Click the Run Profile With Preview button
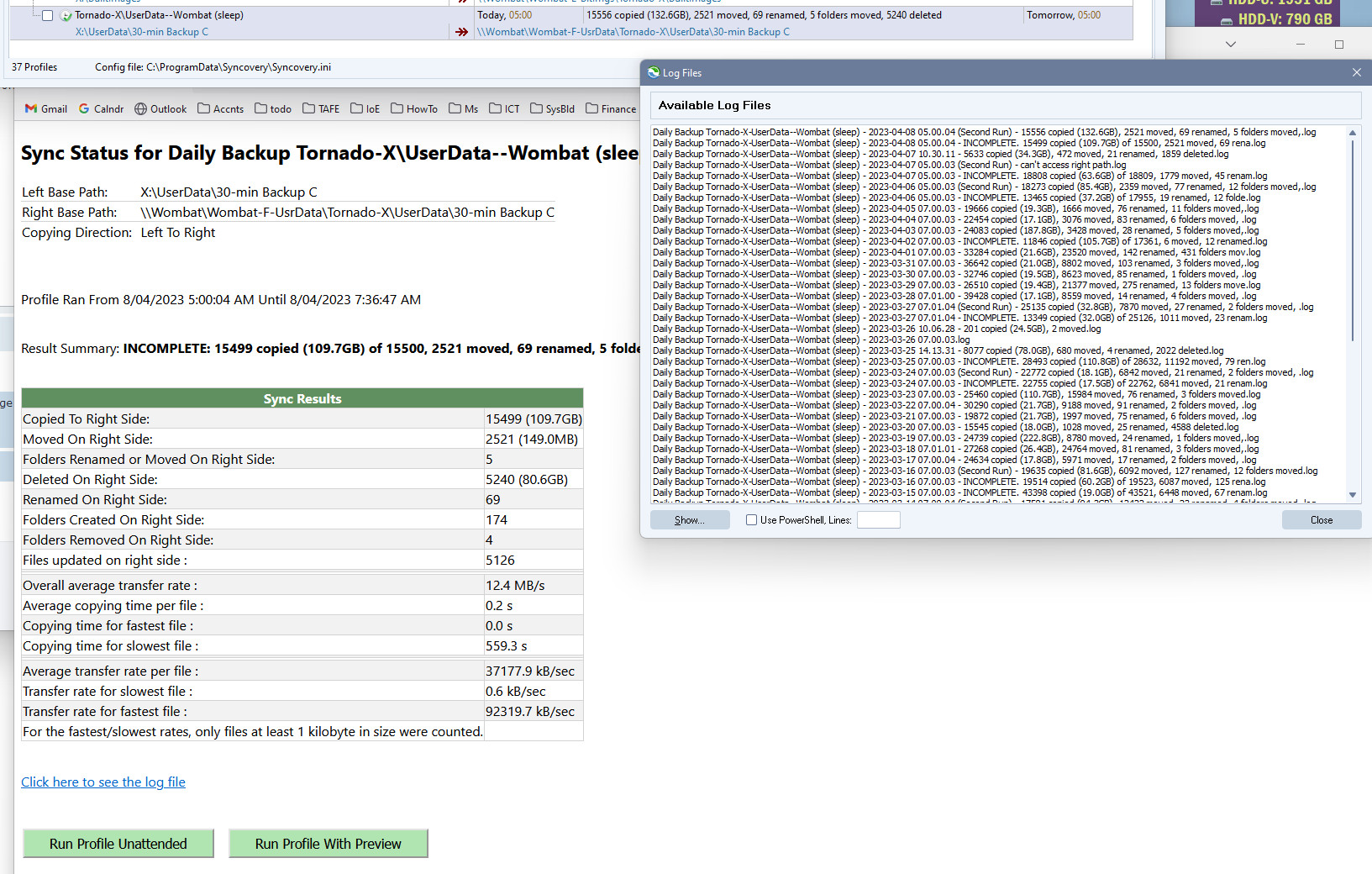1372x874 pixels. (329, 844)
